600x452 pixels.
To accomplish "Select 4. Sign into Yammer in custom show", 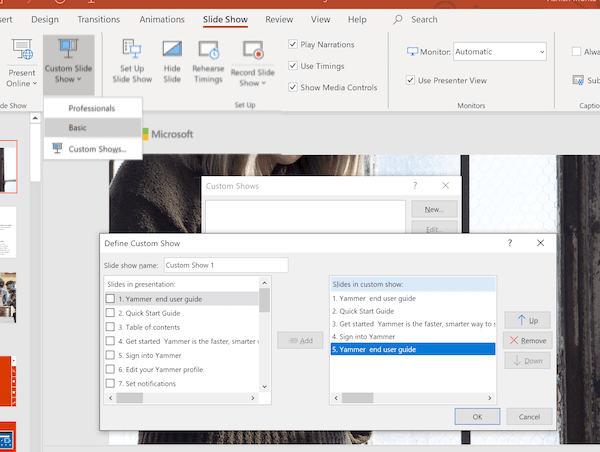I will click(413, 336).
